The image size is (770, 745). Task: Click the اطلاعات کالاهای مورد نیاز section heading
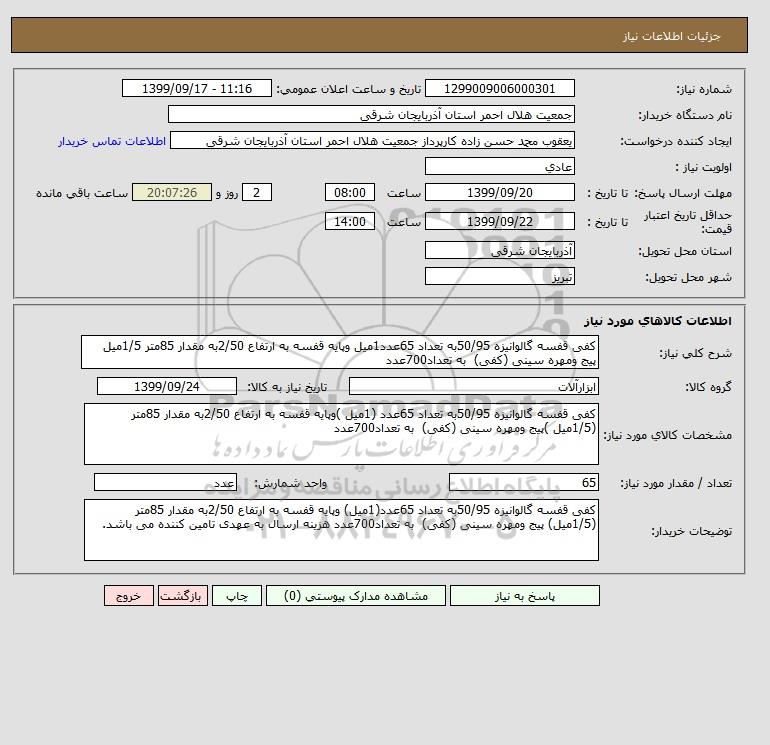click(x=658, y=321)
